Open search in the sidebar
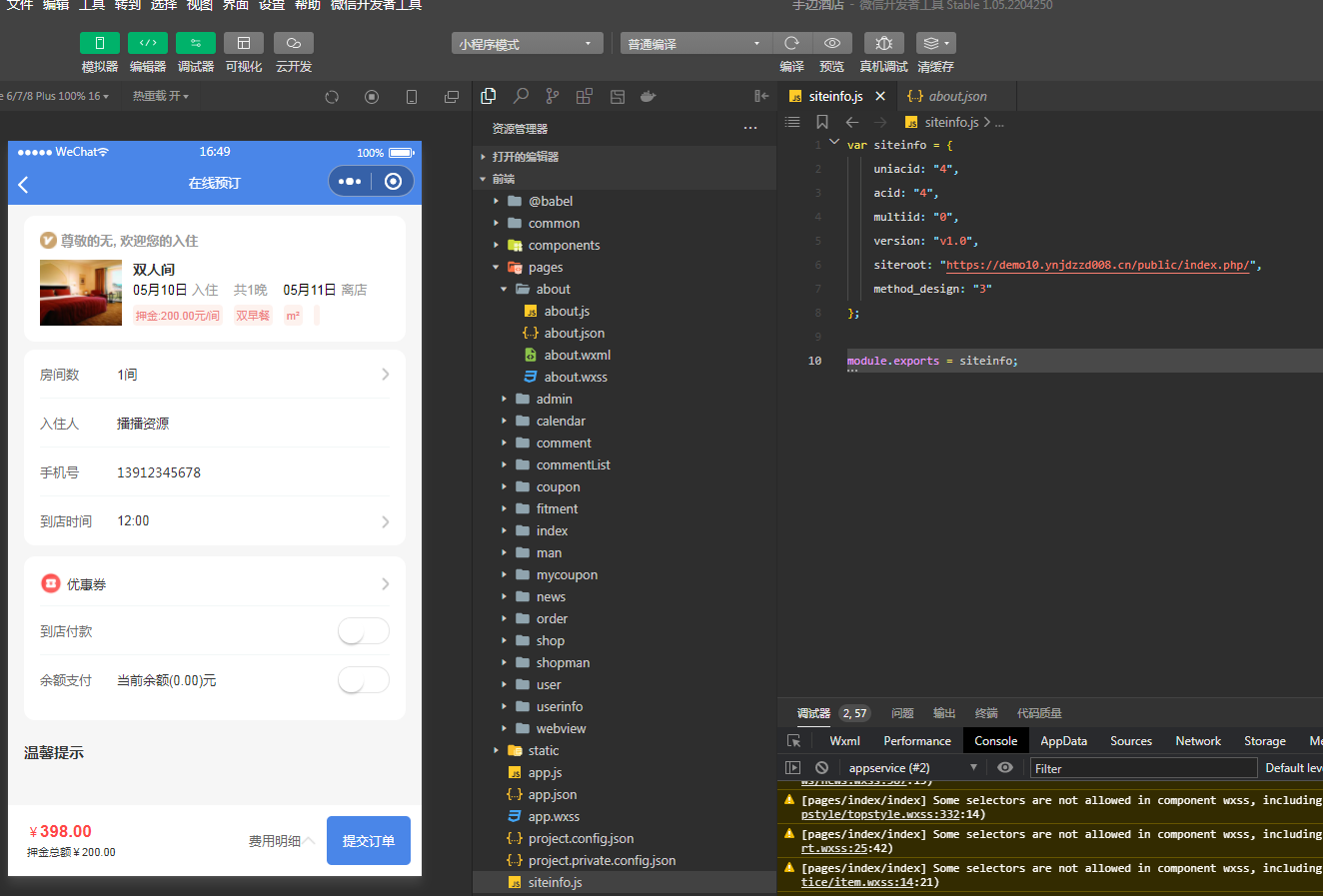 (521, 96)
